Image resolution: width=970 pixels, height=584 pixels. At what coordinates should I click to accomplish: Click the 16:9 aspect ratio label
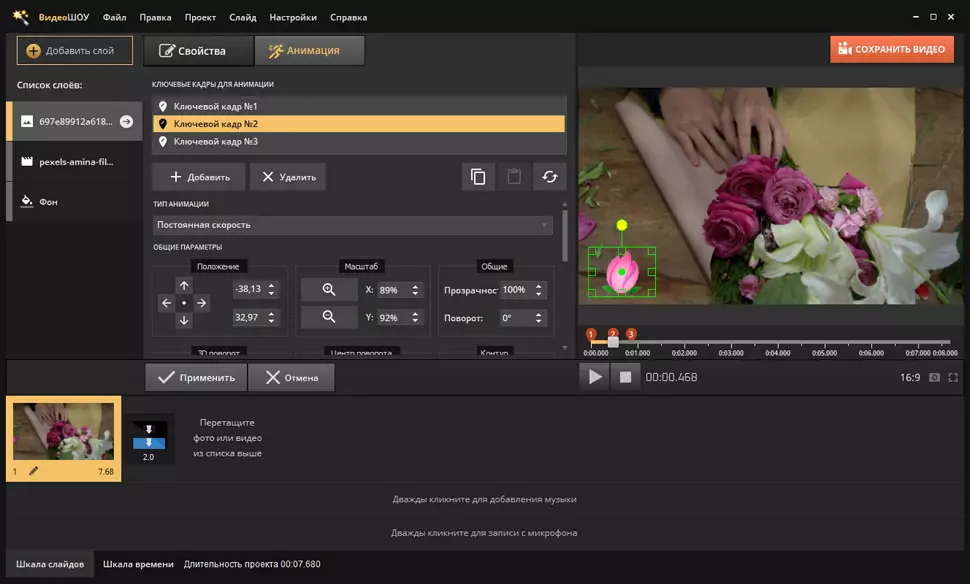coord(910,377)
